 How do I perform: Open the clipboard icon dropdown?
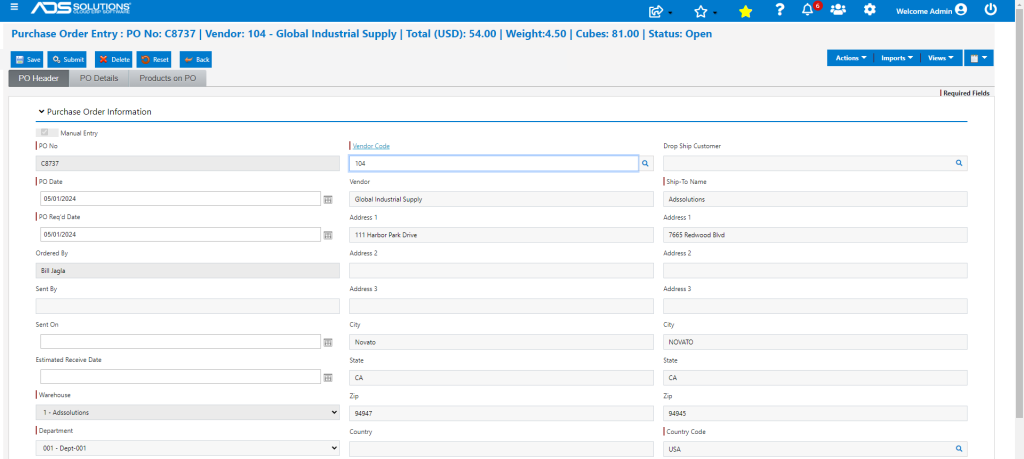(x=978, y=58)
